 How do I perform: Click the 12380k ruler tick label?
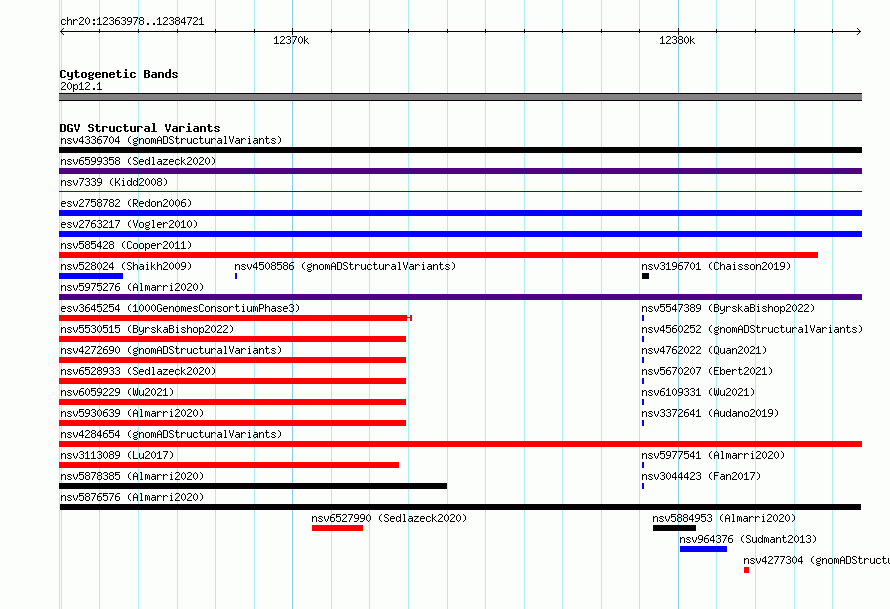[x=677, y=40]
